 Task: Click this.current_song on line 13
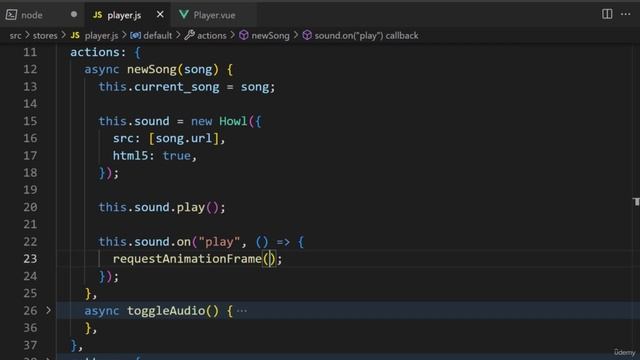[x=159, y=87]
